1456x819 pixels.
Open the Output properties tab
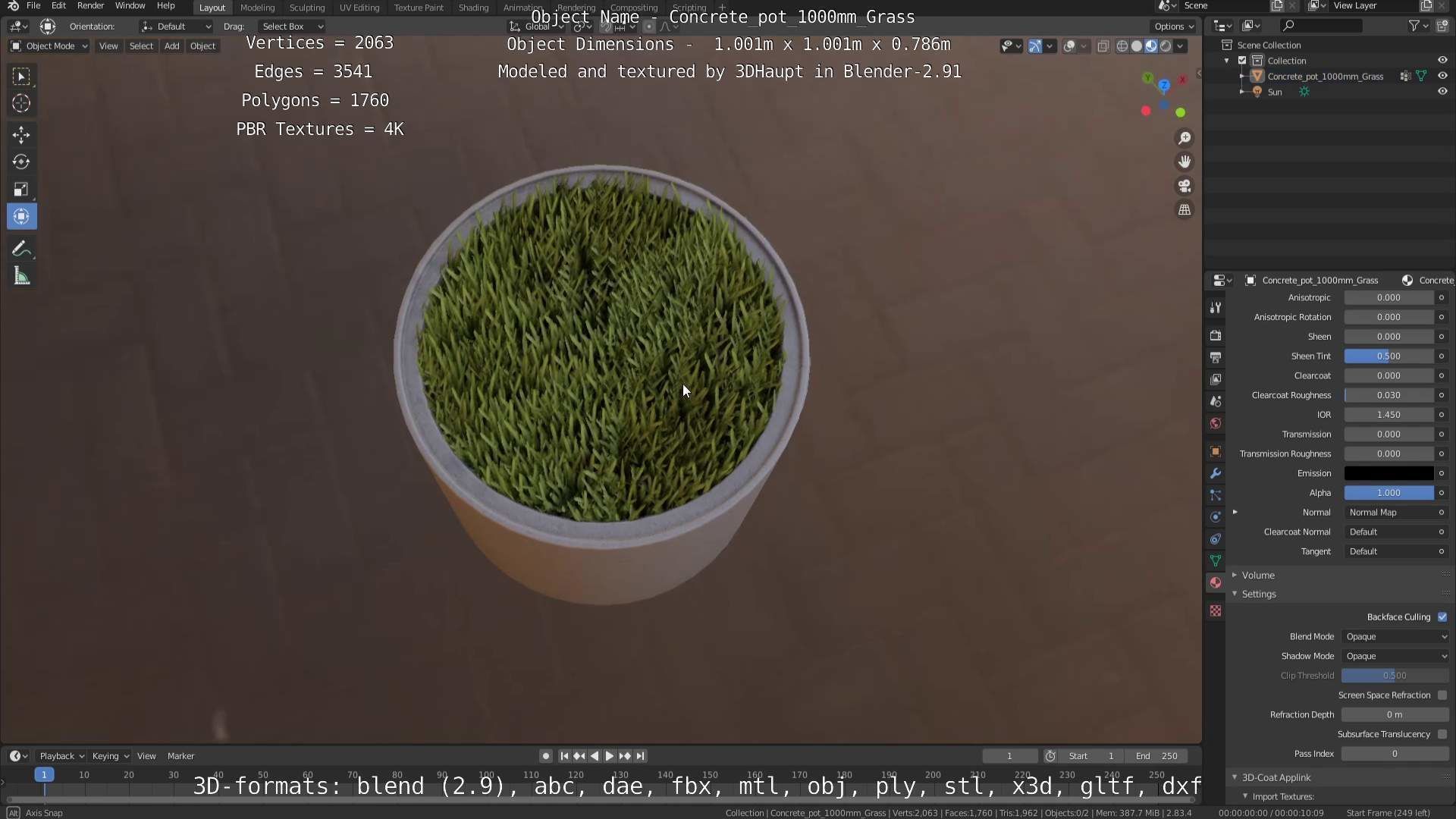(1216, 357)
